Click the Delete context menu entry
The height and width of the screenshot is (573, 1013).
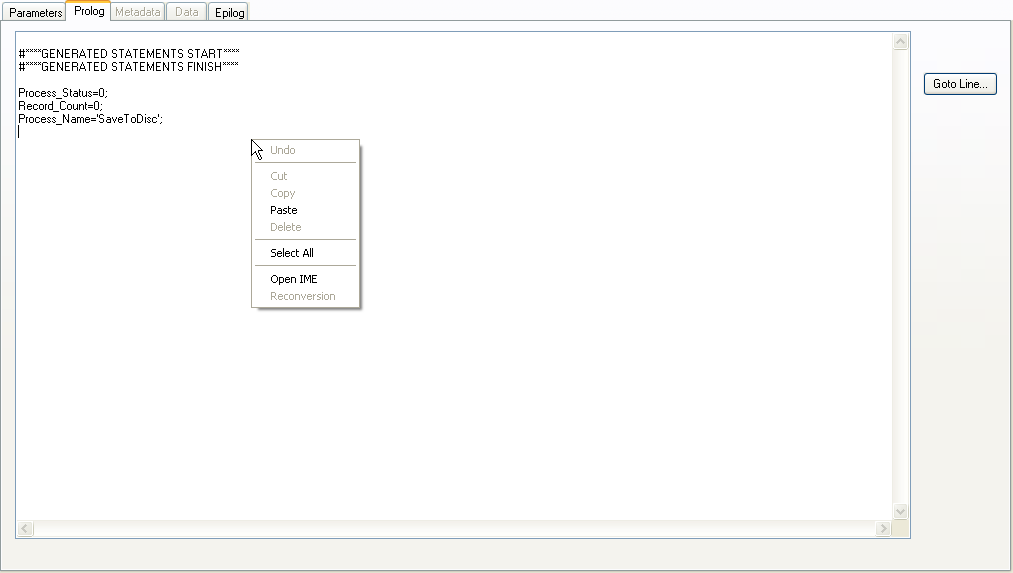(x=286, y=227)
